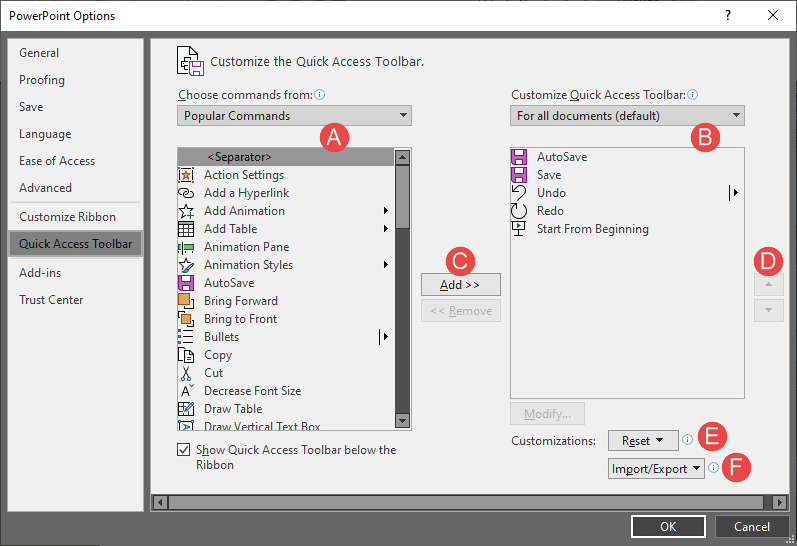The height and width of the screenshot is (546, 797).
Task: Open the Reset customizations dropdown
Action: click(x=643, y=440)
